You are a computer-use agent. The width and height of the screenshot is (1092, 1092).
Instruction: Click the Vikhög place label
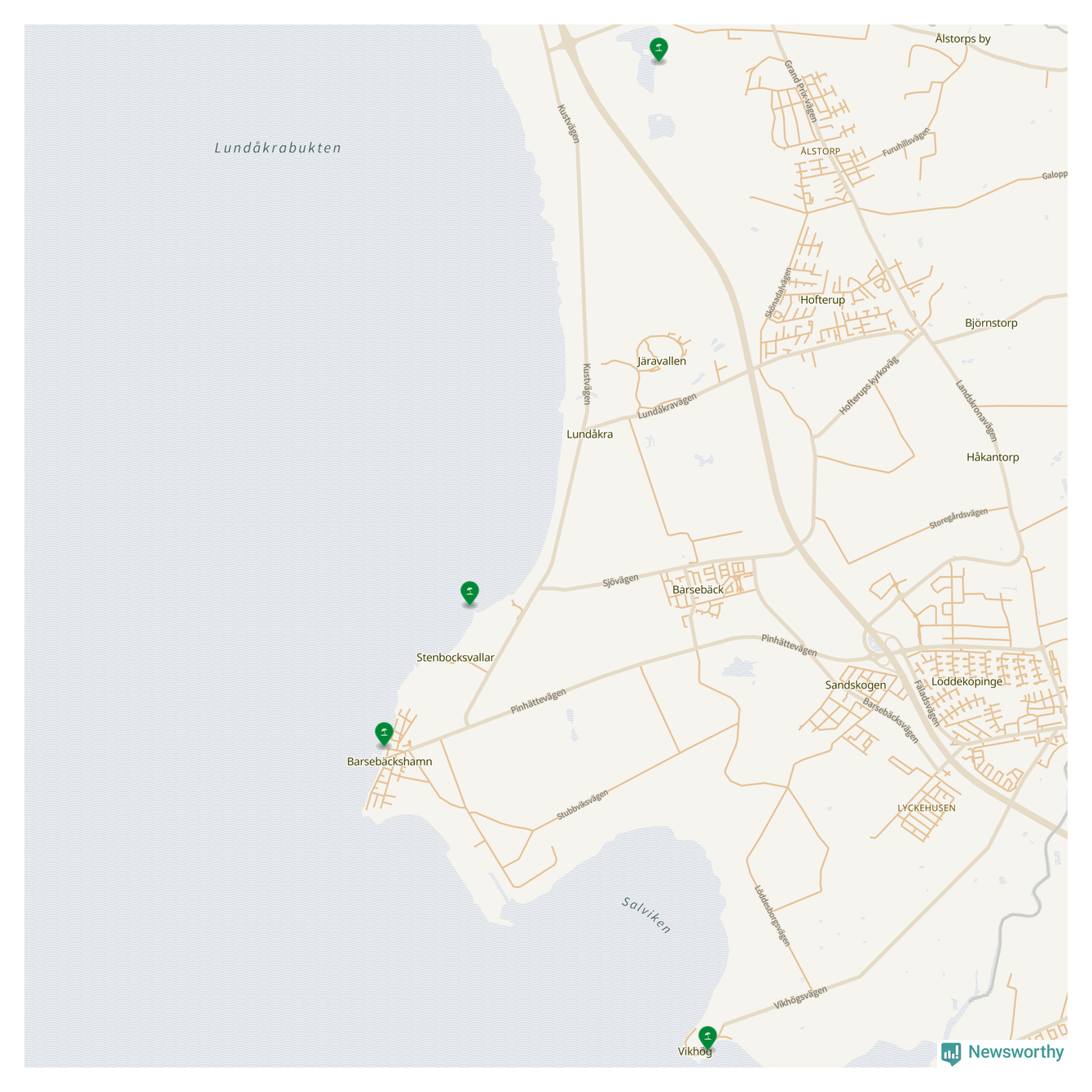695,1052
